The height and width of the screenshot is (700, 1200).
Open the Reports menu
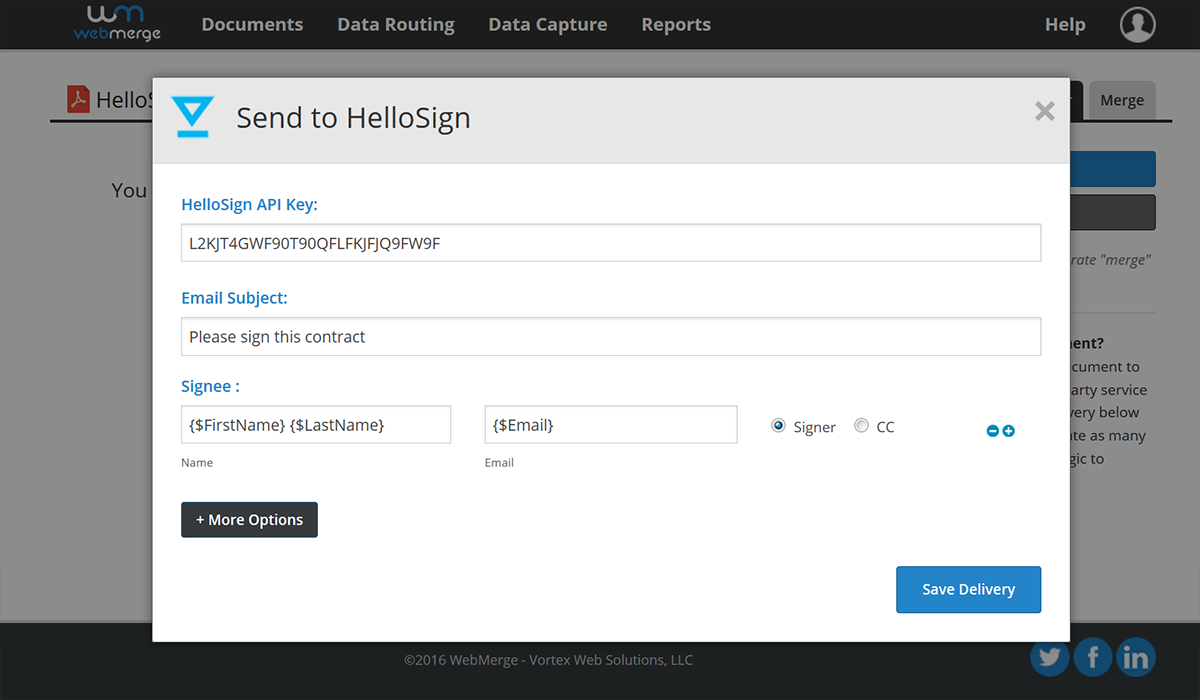pos(676,25)
